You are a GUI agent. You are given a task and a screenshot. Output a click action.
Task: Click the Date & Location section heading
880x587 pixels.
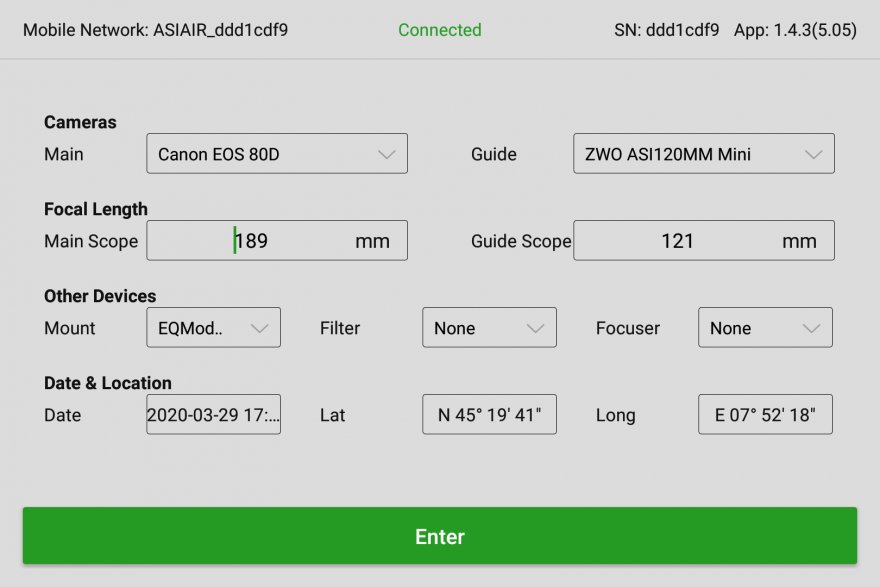tap(108, 383)
